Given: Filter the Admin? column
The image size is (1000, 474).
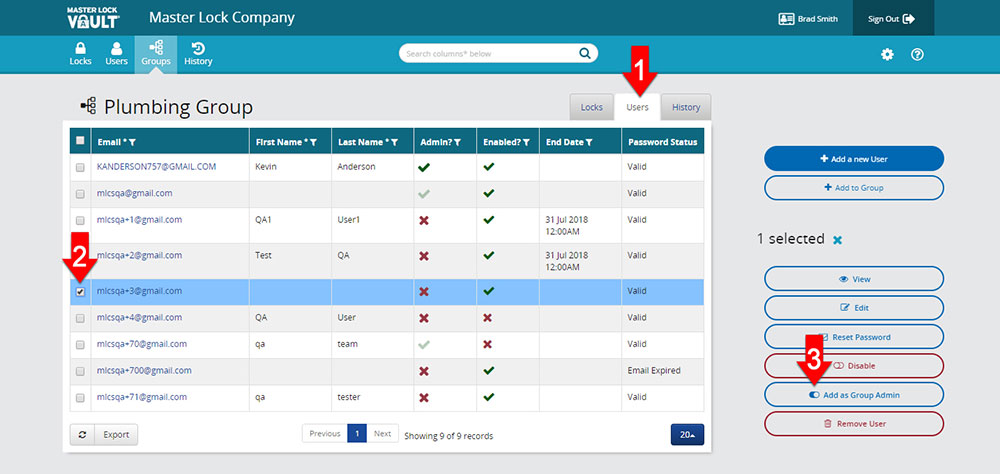Looking at the screenshot, I should 458,142.
